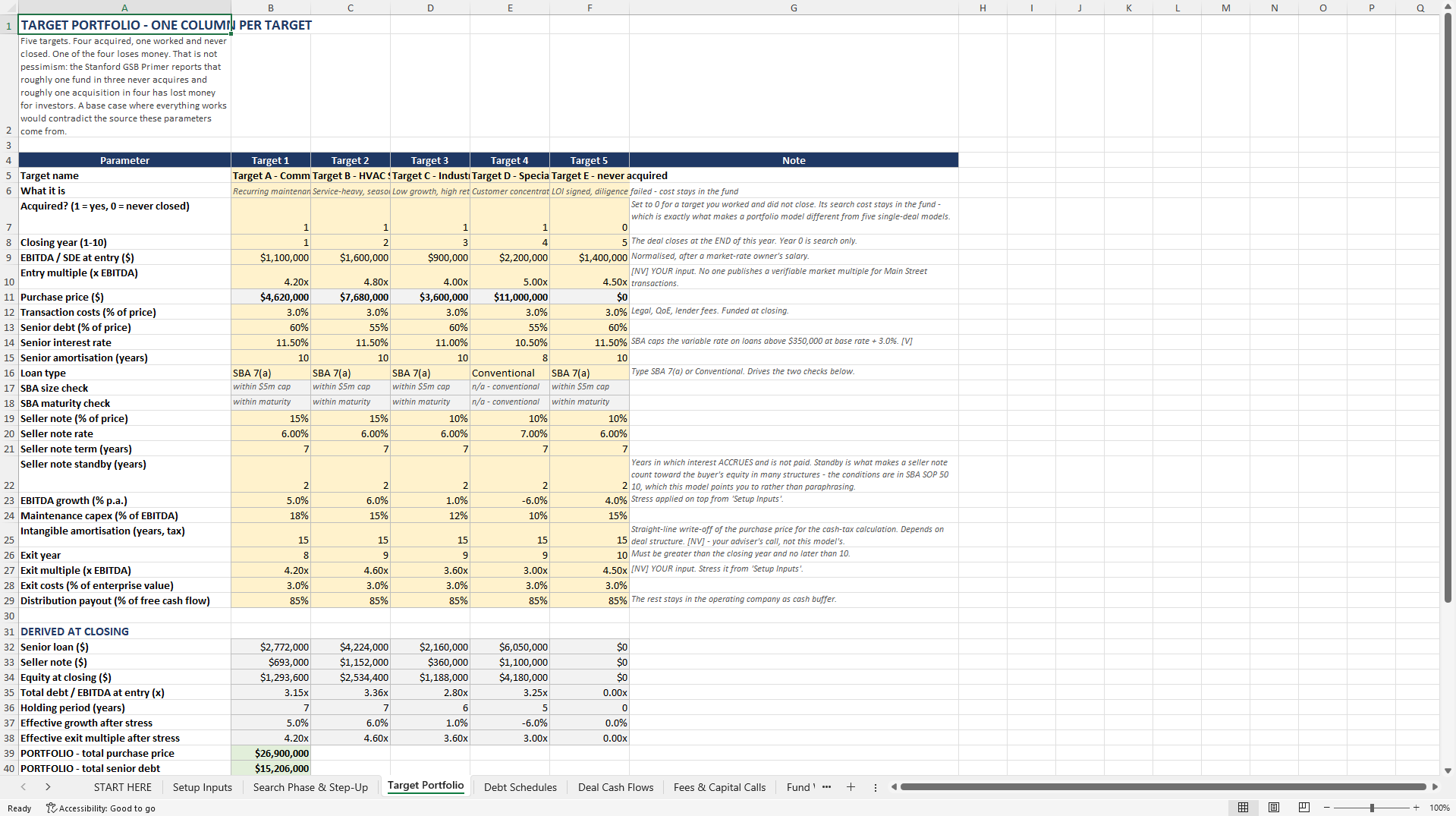This screenshot has width=1456, height=816.
Task: Select Target 2 entry multiple 4.80x
Action: [351, 277]
